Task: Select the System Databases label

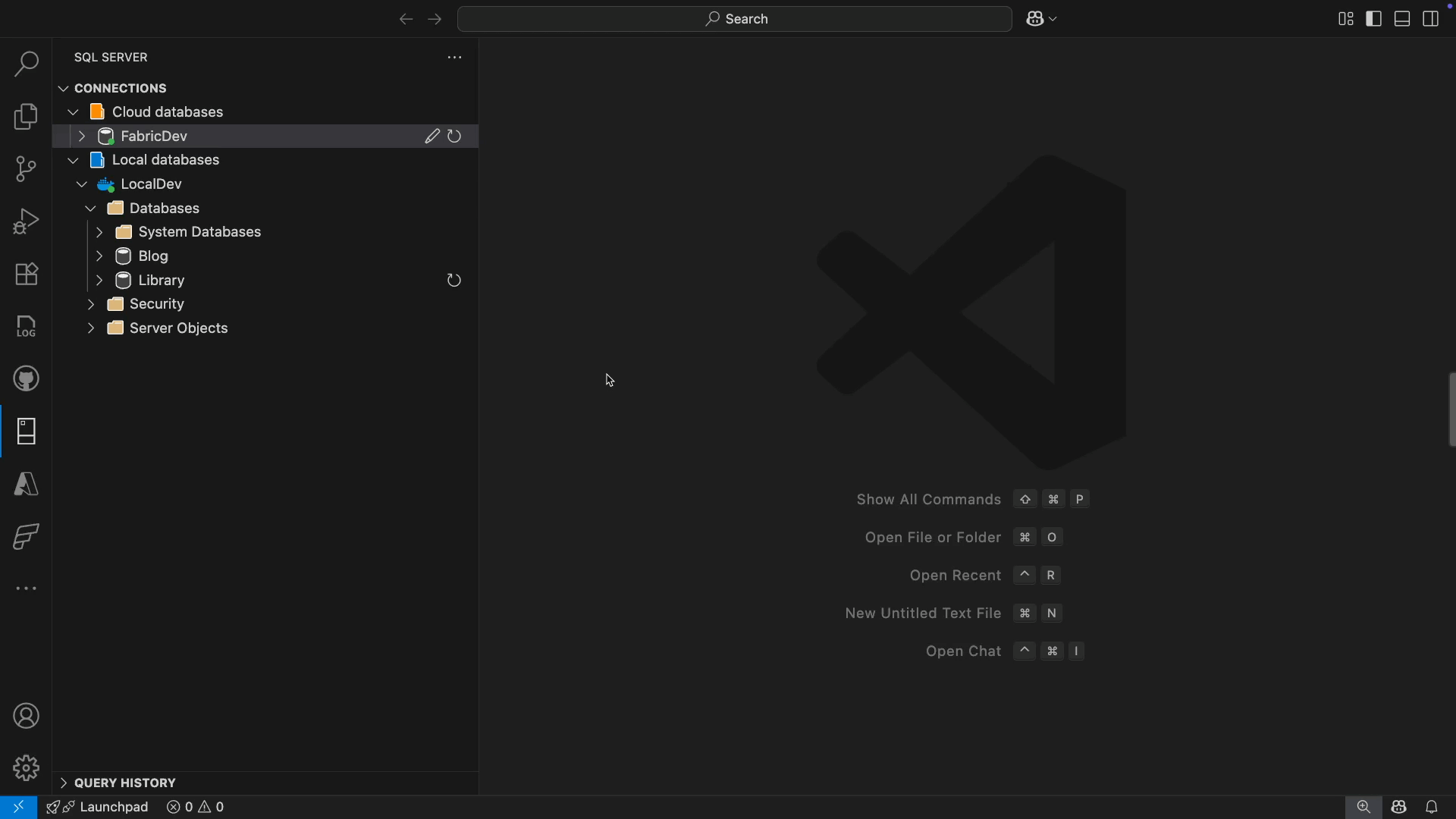Action: [199, 232]
